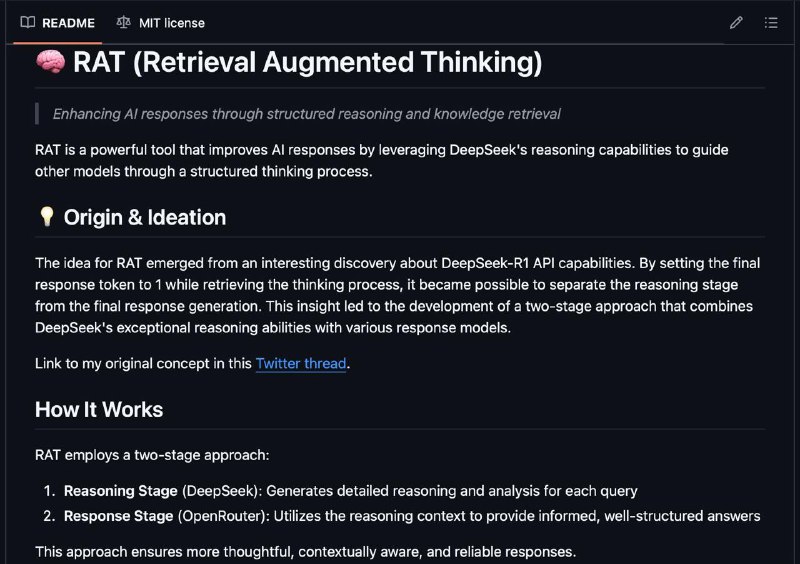Click the pencil edit README icon

click(x=736, y=22)
